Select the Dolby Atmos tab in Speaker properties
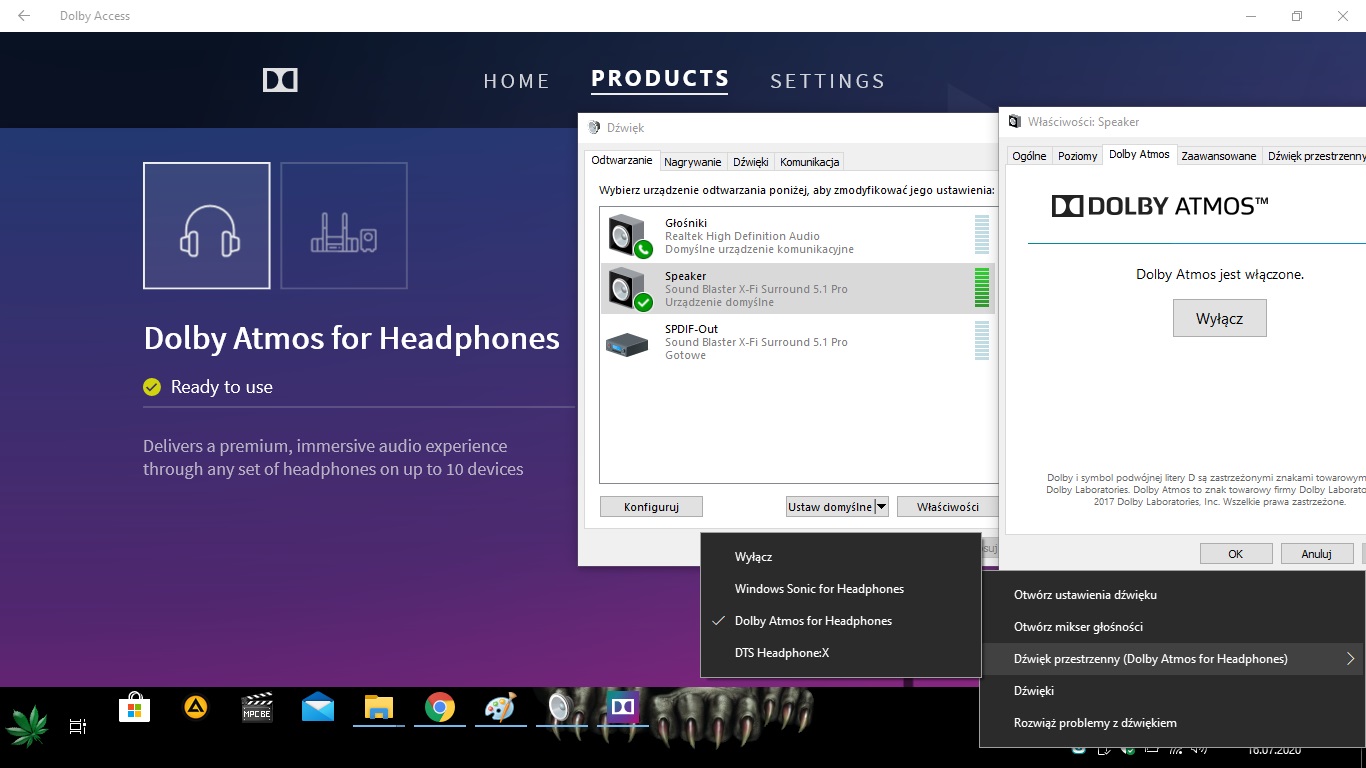The image size is (1366, 768). [1139, 154]
